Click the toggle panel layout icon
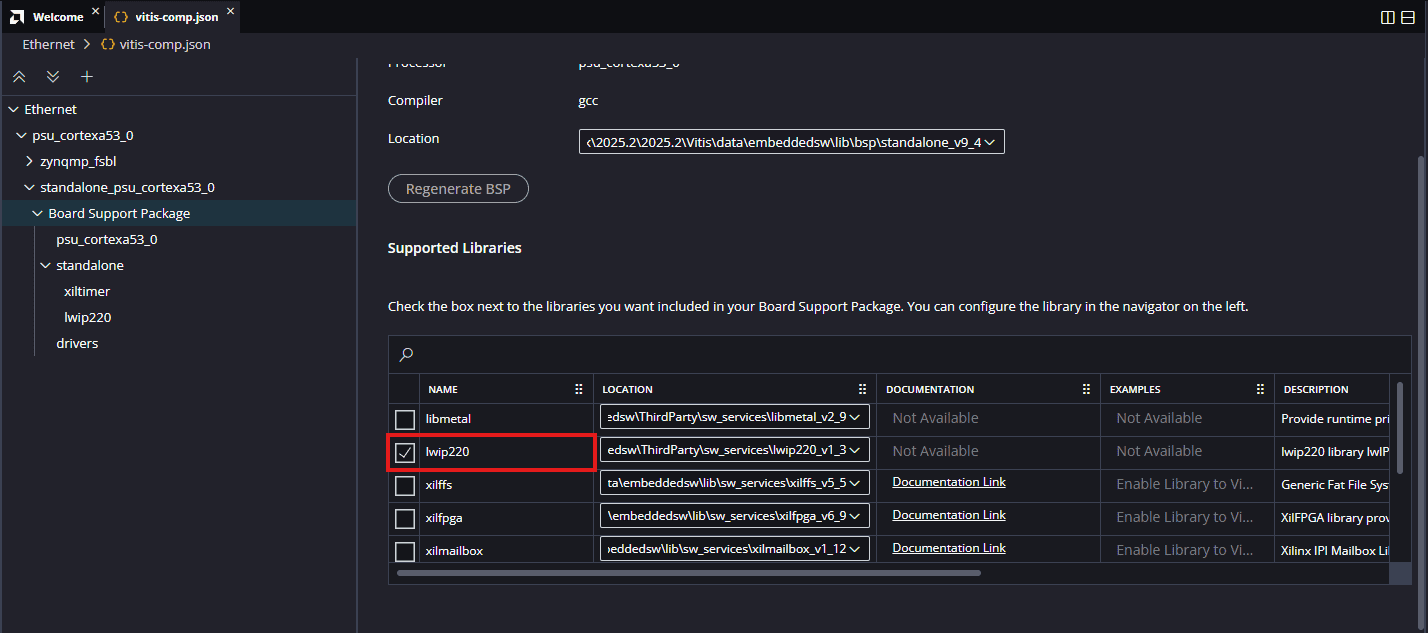The width and height of the screenshot is (1428, 633). [1408, 17]
